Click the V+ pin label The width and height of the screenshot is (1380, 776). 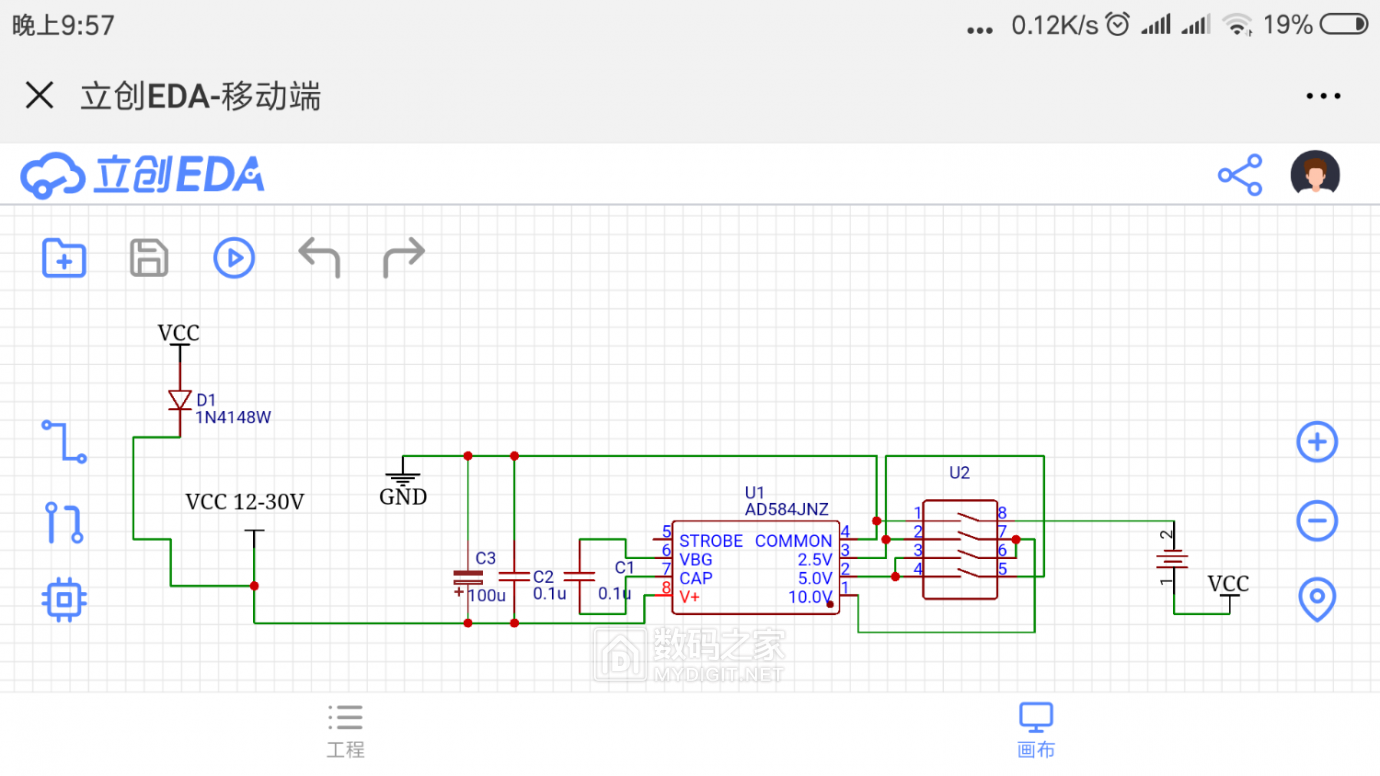690,597
